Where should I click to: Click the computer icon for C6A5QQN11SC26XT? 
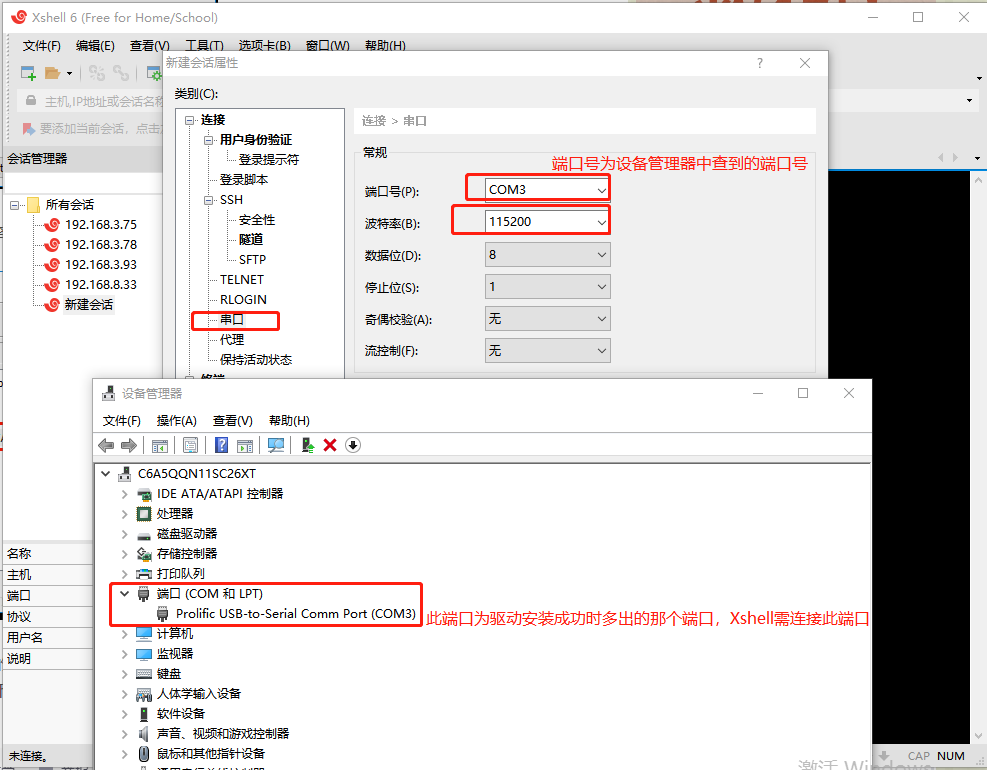coord(125,473)
